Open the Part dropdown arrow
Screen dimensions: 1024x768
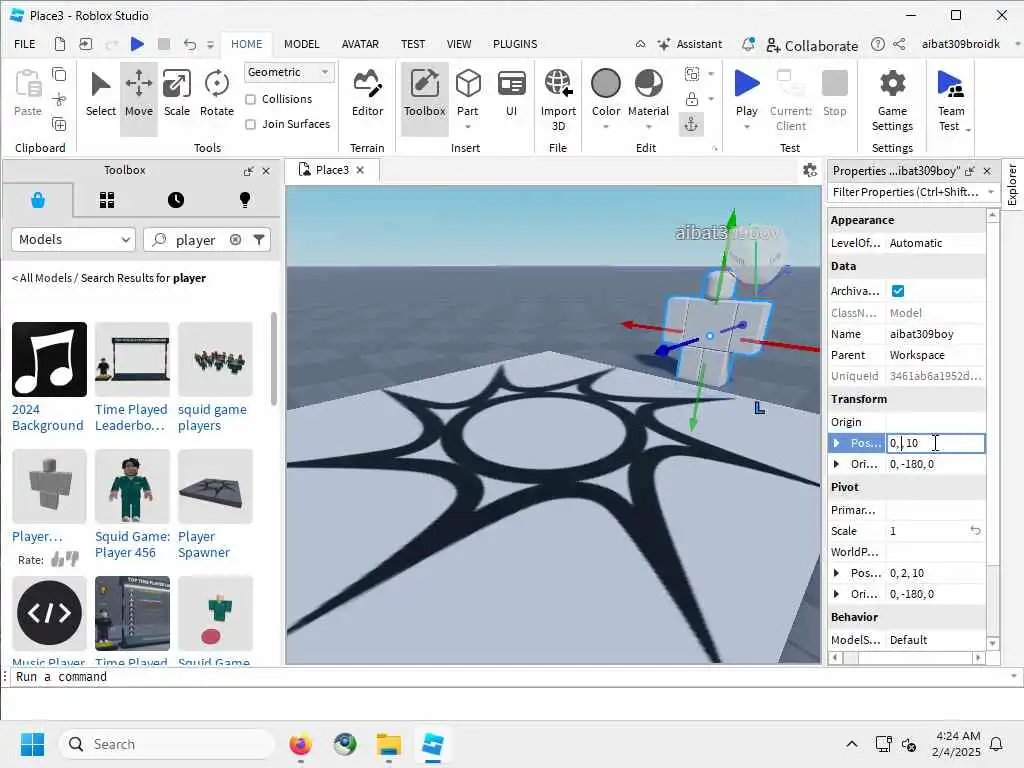468,127
